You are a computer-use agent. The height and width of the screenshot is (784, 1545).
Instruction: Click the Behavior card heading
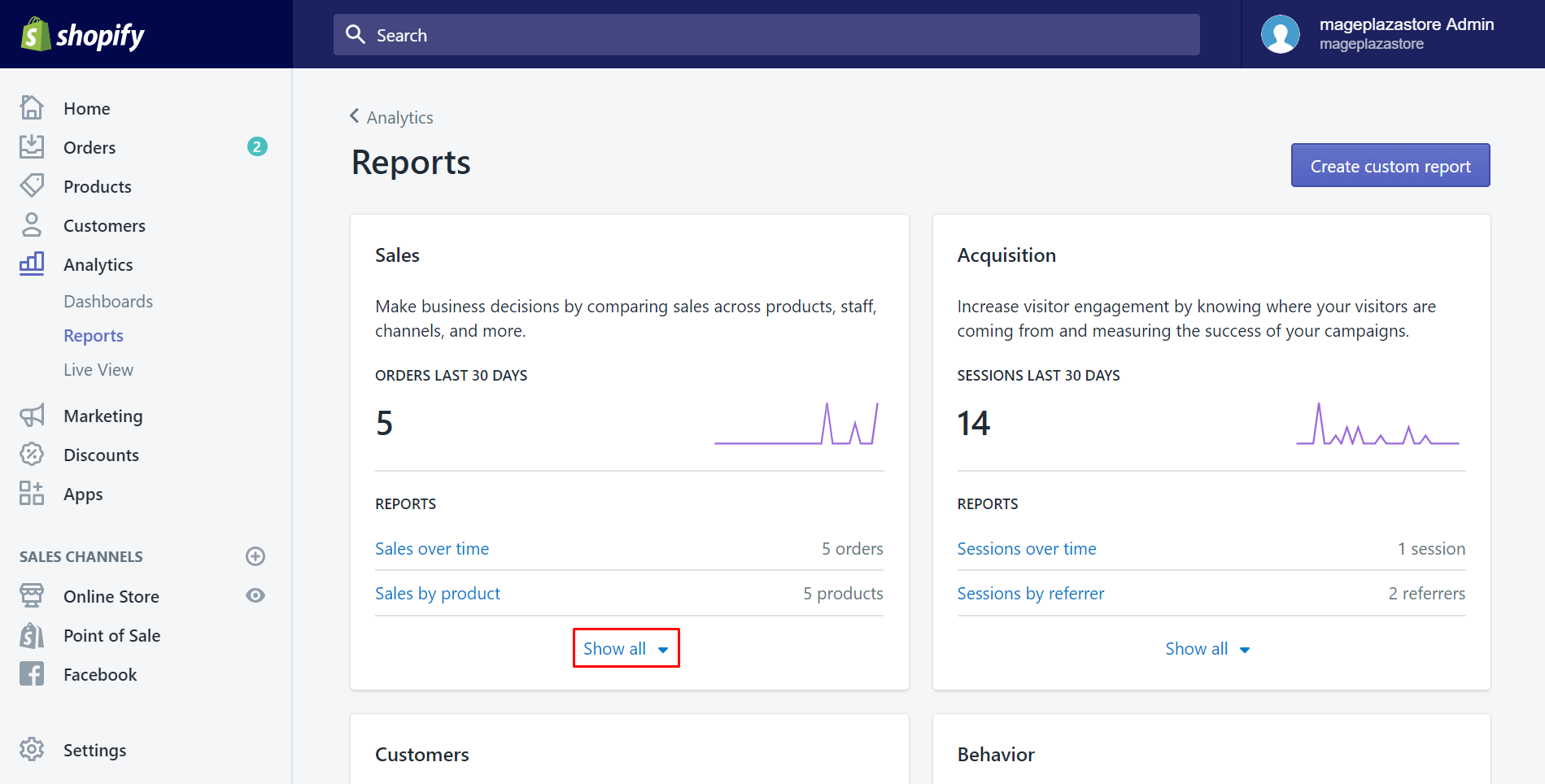coord(996,754)
